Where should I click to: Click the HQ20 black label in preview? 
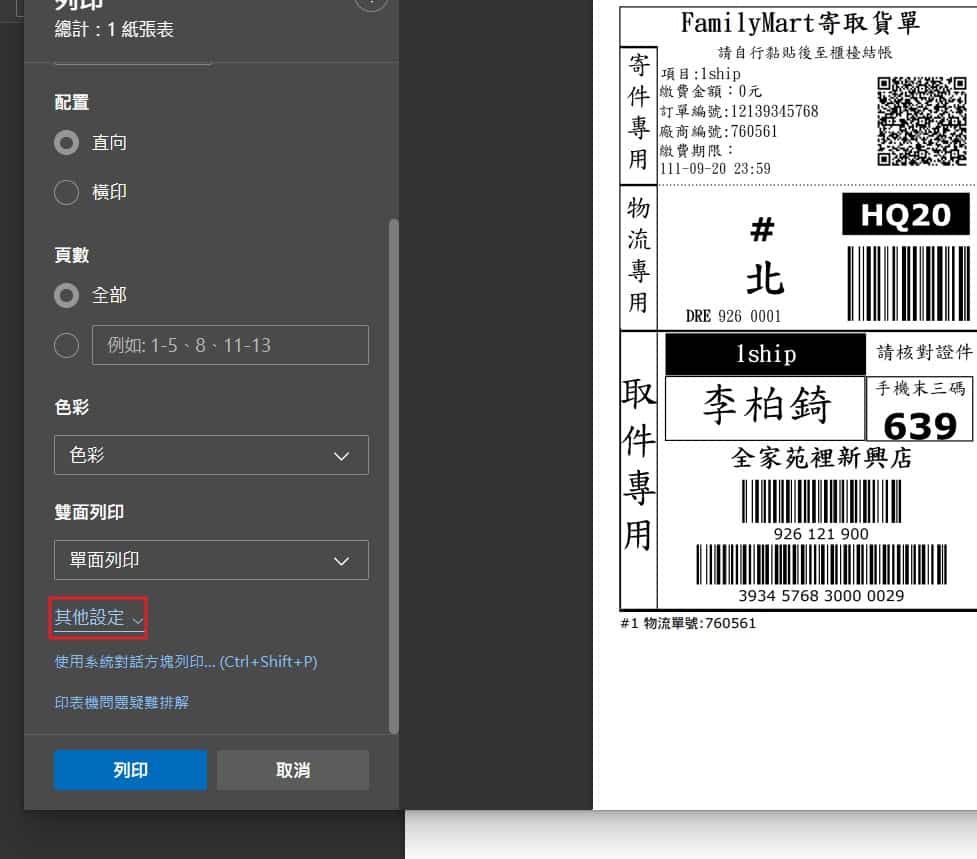905,215
